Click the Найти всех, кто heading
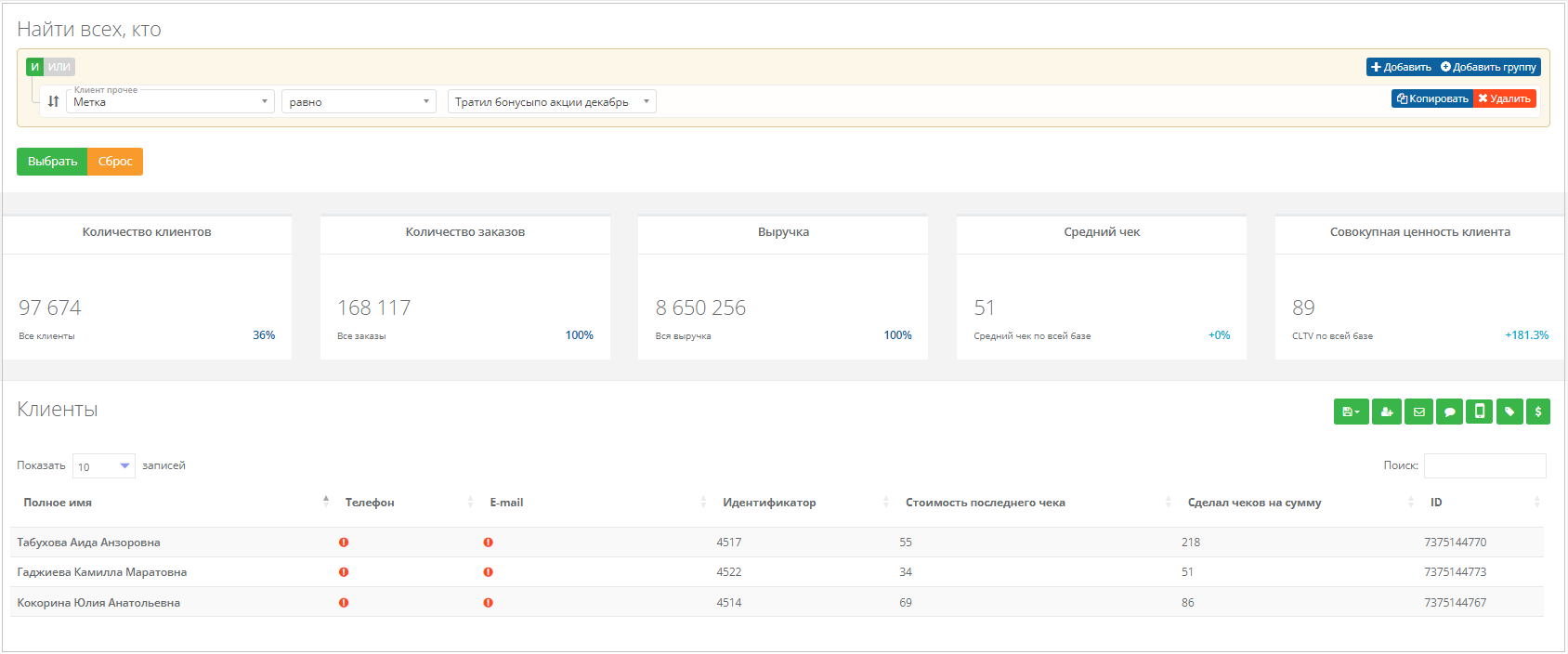This screenshot has height=654, width=1568. click(89, 30)
